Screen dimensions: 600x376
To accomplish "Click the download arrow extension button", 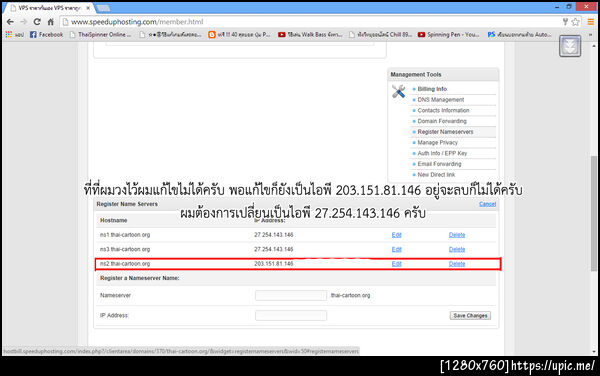I will point(570,46).
